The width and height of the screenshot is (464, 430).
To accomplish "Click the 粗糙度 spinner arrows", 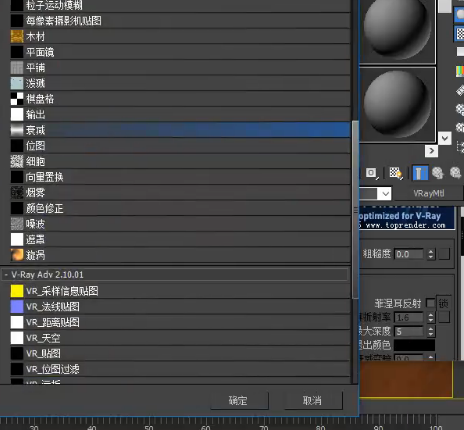I will point(431,254).
